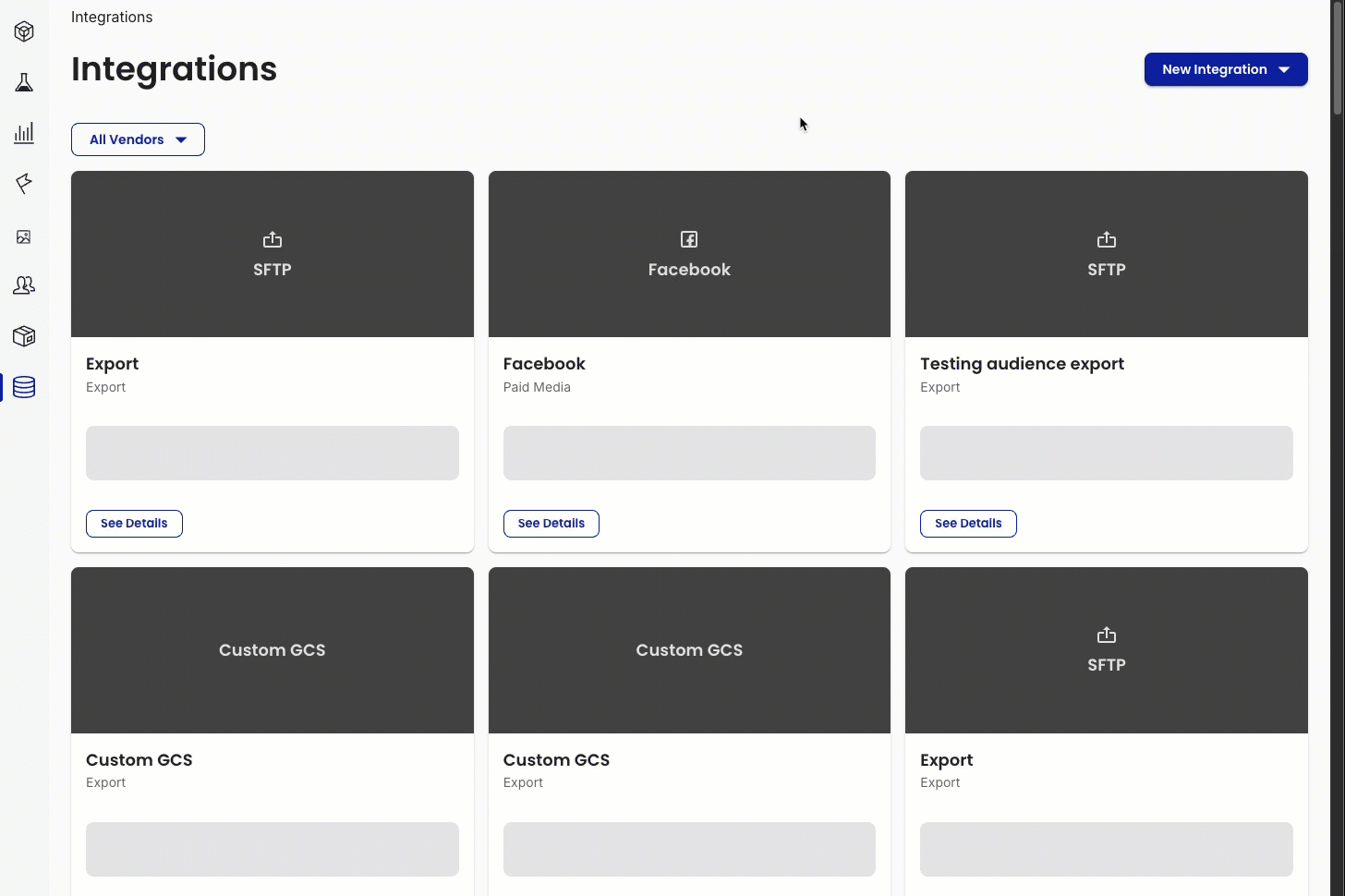Open the bar chart analytics sidebar icon

tap(24, 133)
